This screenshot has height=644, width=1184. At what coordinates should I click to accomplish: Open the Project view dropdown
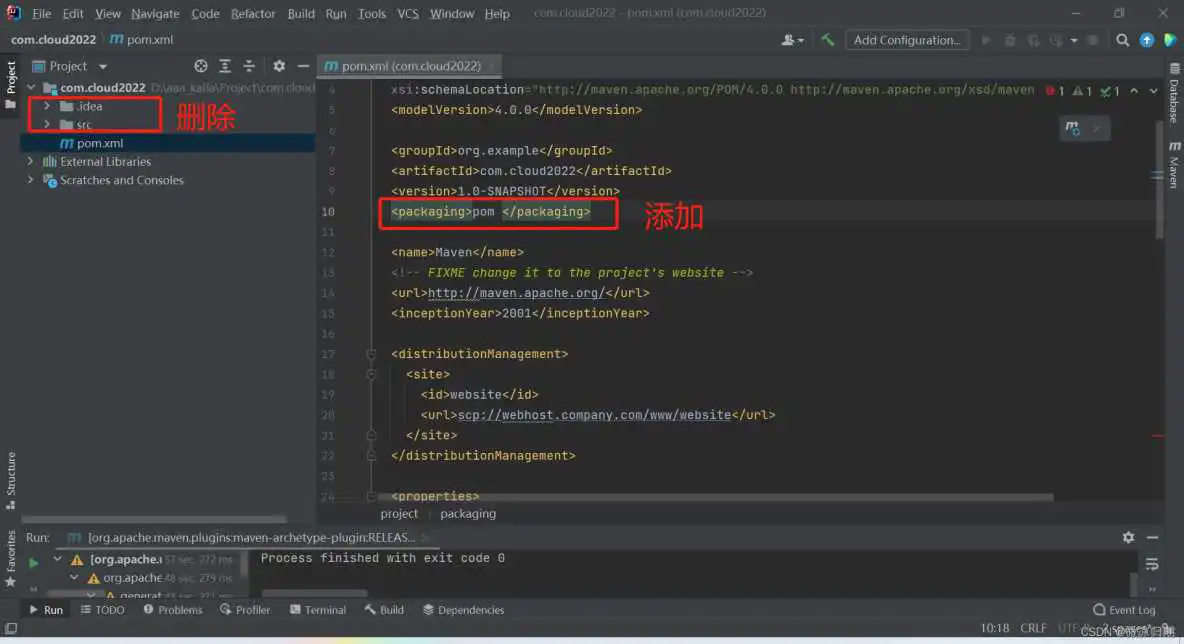[x=102, y=66]
